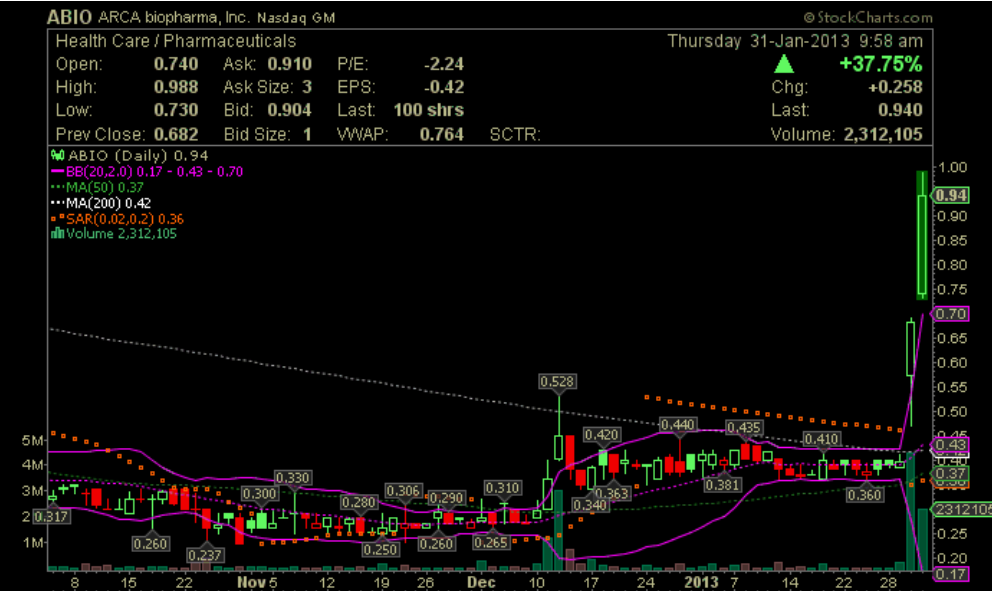This screenshot has height=591, width=992.
Task: Click the Nov month label on date axis
Action: 251,582
